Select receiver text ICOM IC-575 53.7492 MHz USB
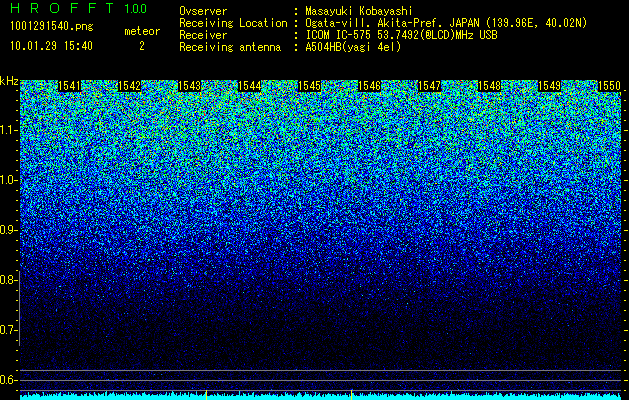This screenshot has height=400, width=629. pyautogui.click(x=401, y=35)
